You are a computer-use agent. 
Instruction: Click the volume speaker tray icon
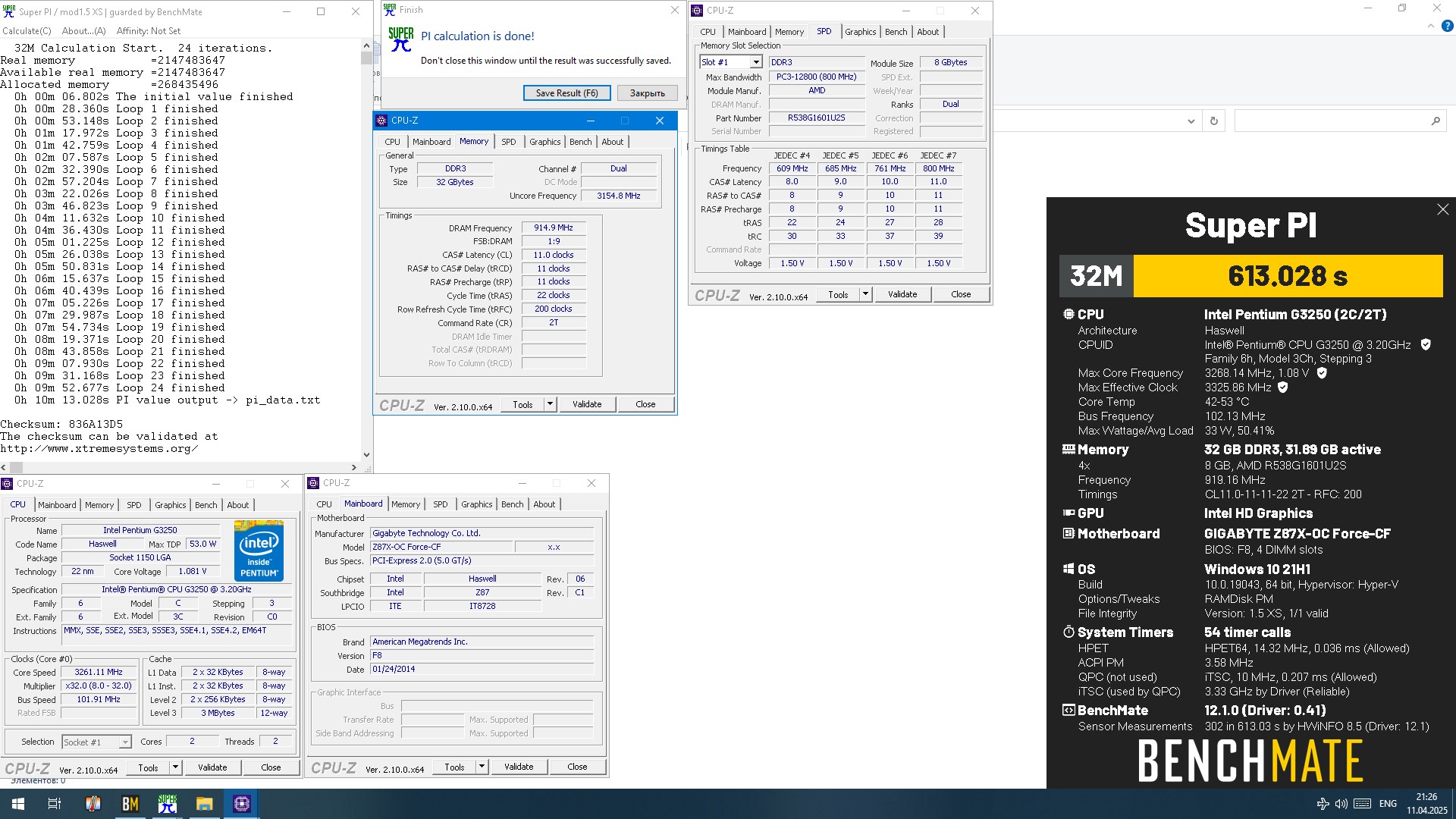pos(1341,804)
